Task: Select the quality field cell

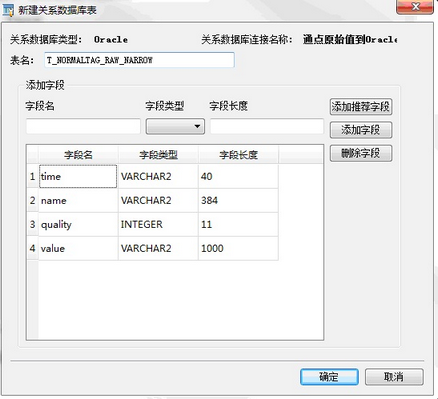Action: 78,224
